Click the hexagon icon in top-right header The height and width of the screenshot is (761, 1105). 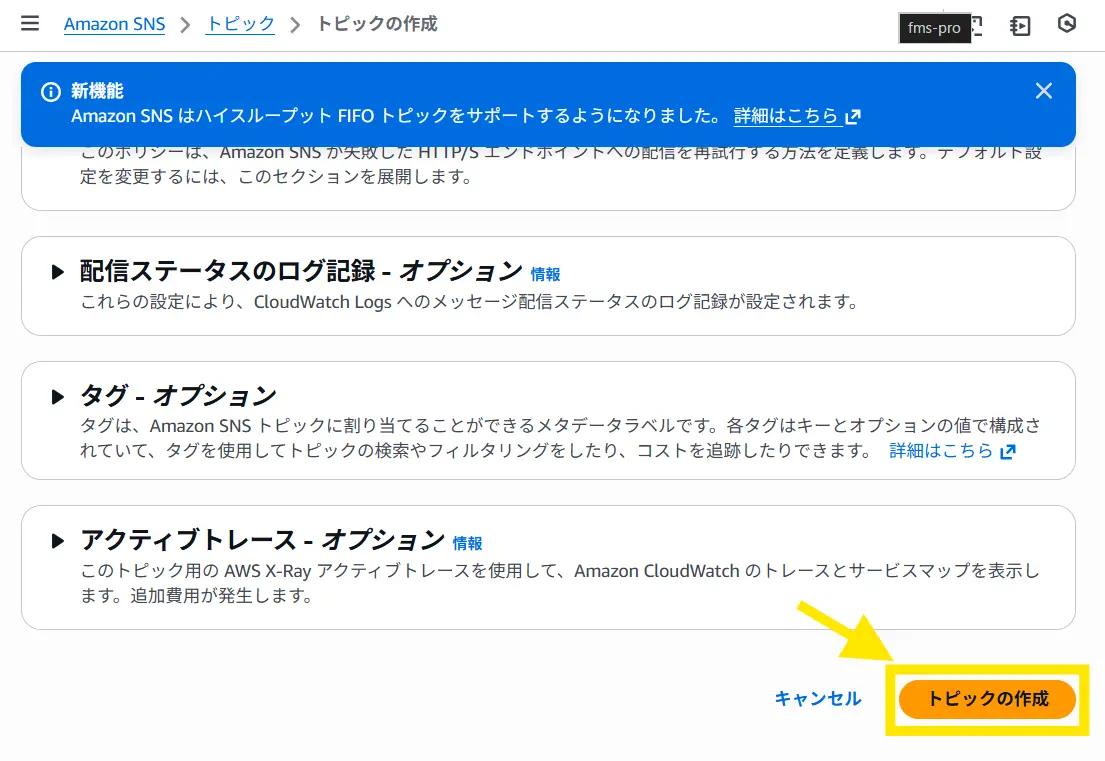coord(1067,25)
